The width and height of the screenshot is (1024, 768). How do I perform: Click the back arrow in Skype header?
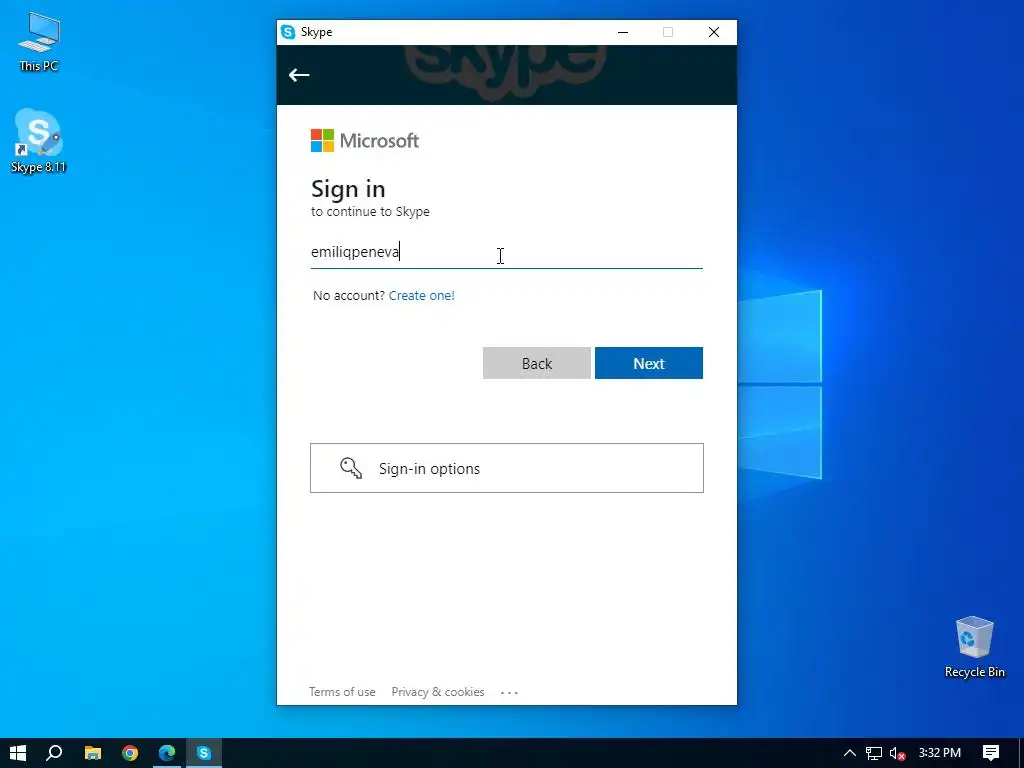tap(299, 75)
